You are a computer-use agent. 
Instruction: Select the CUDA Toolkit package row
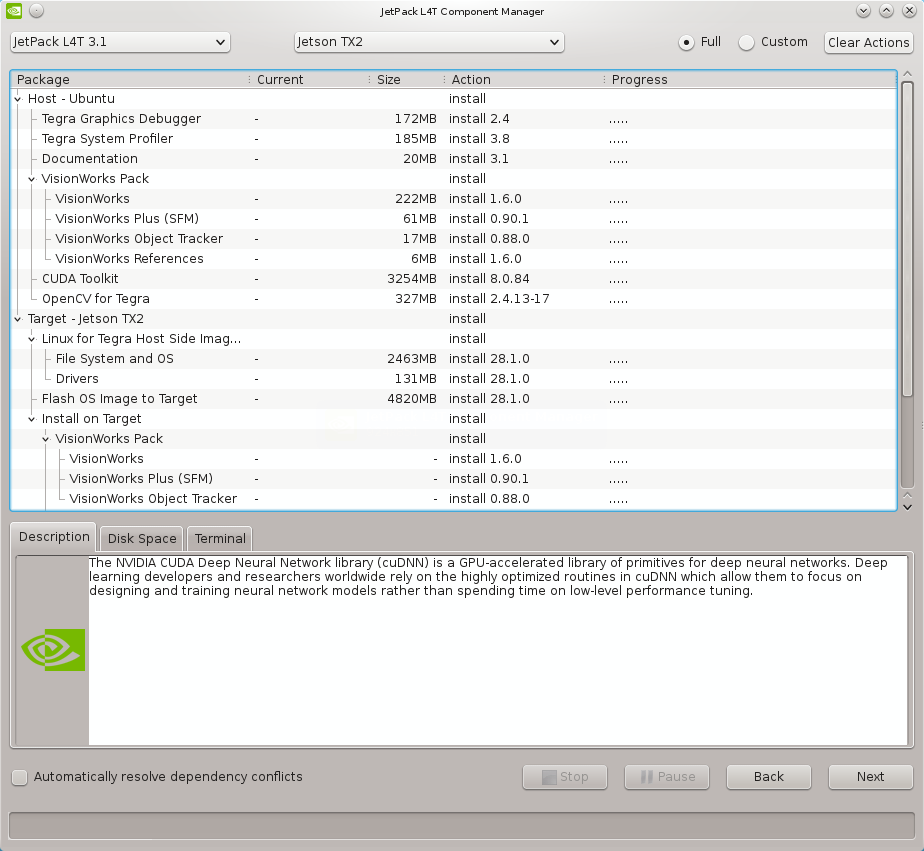point(80,279)
